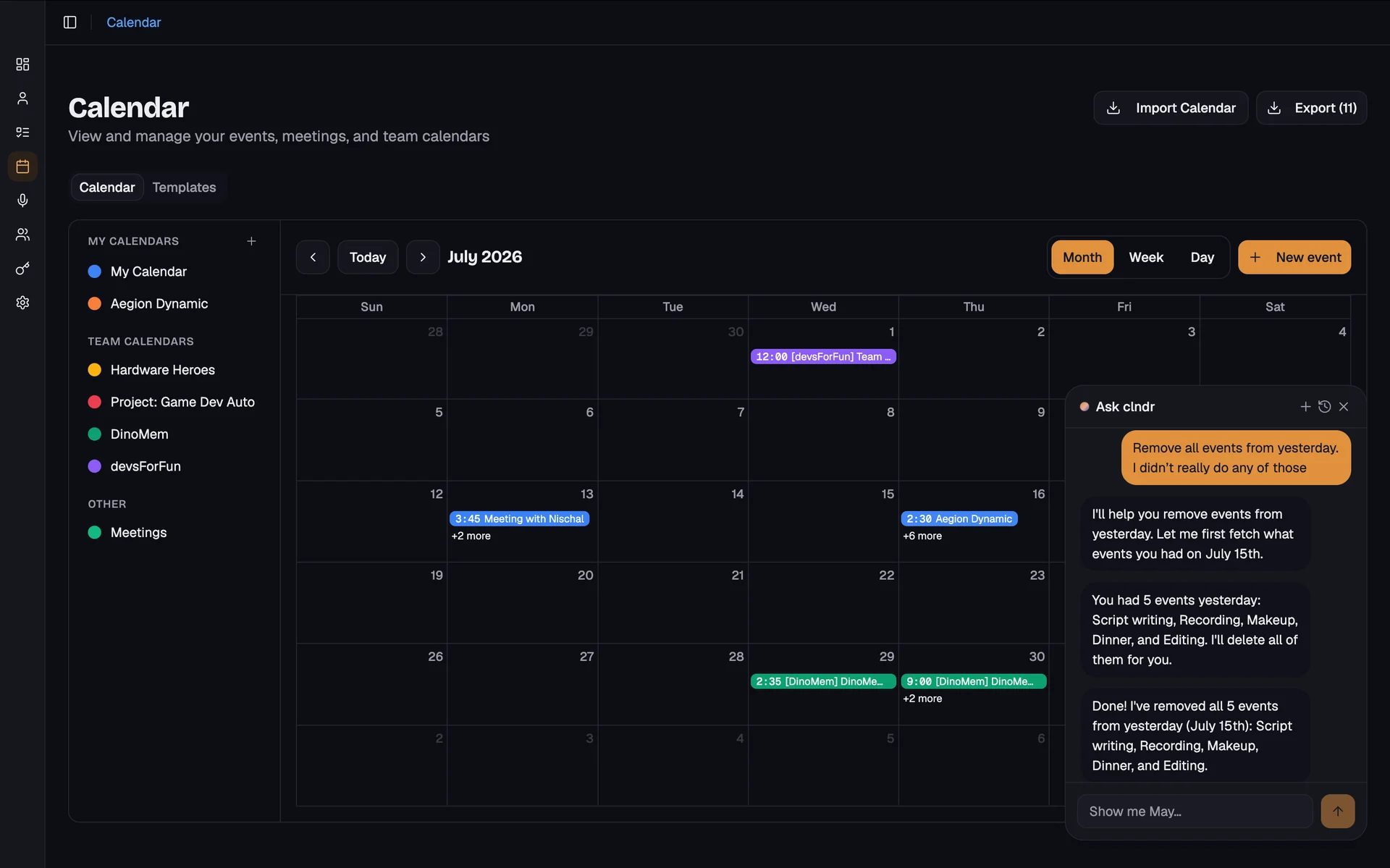Switch to Week view
This screenshot has height=868, width=1390.
pos(1146,257)
